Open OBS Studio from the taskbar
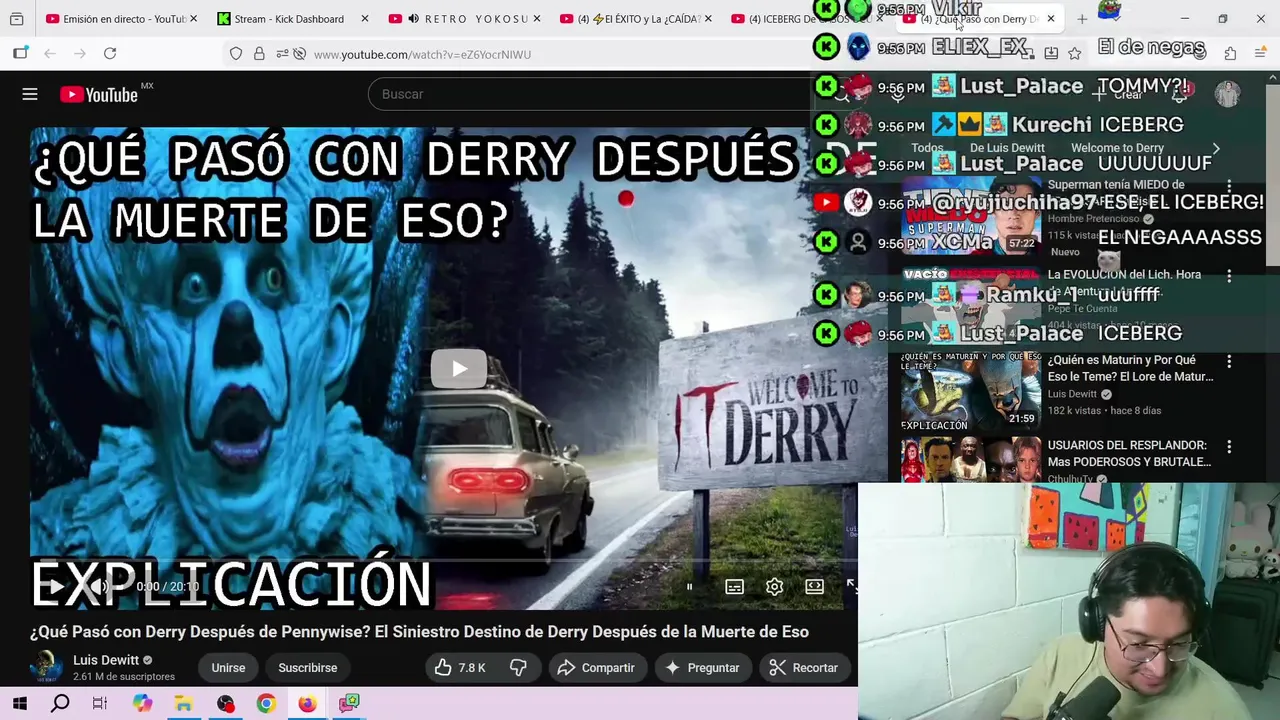1280x720 pixels. [225, 704]
